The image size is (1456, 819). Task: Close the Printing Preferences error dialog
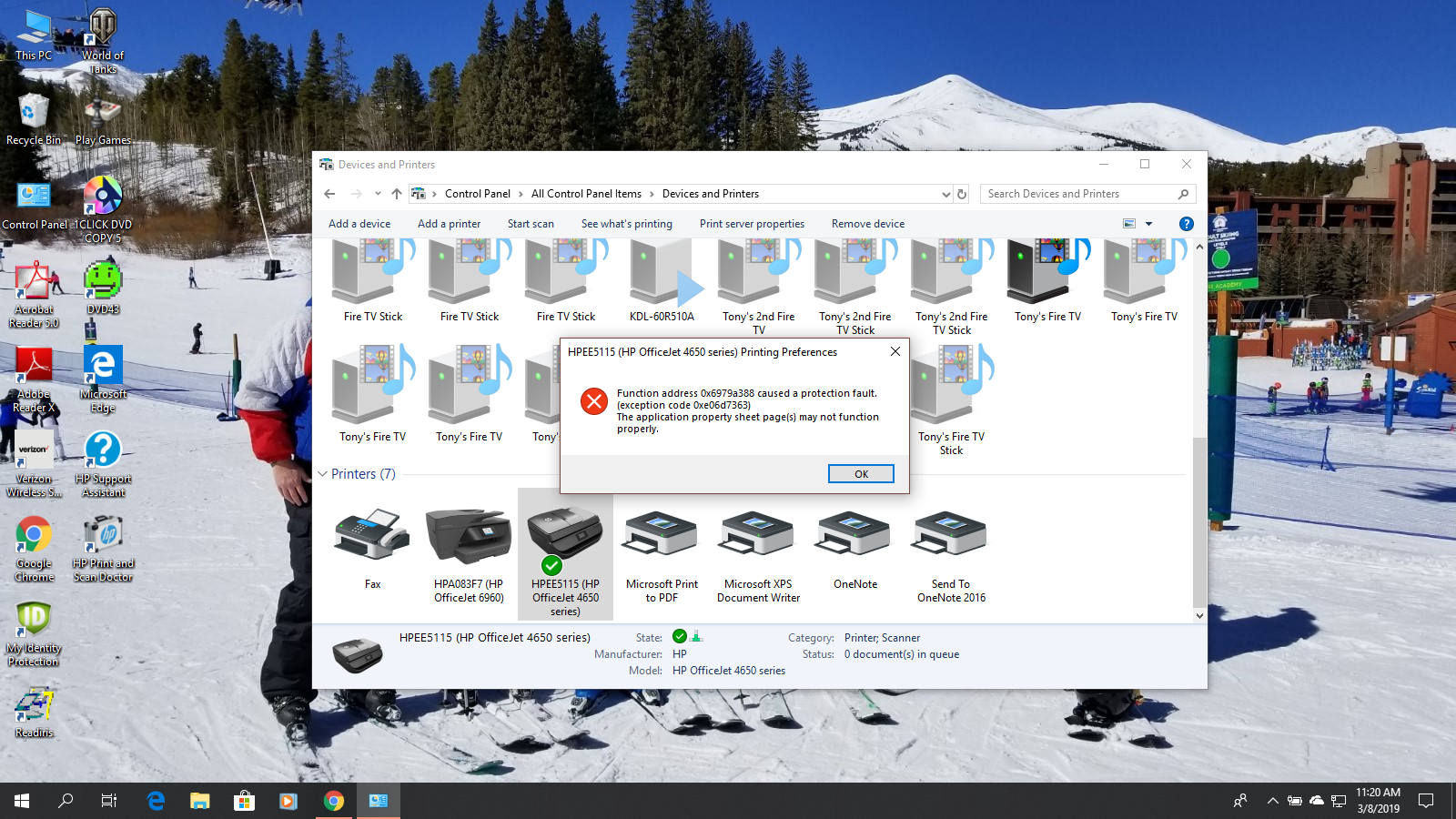point(895,351)
